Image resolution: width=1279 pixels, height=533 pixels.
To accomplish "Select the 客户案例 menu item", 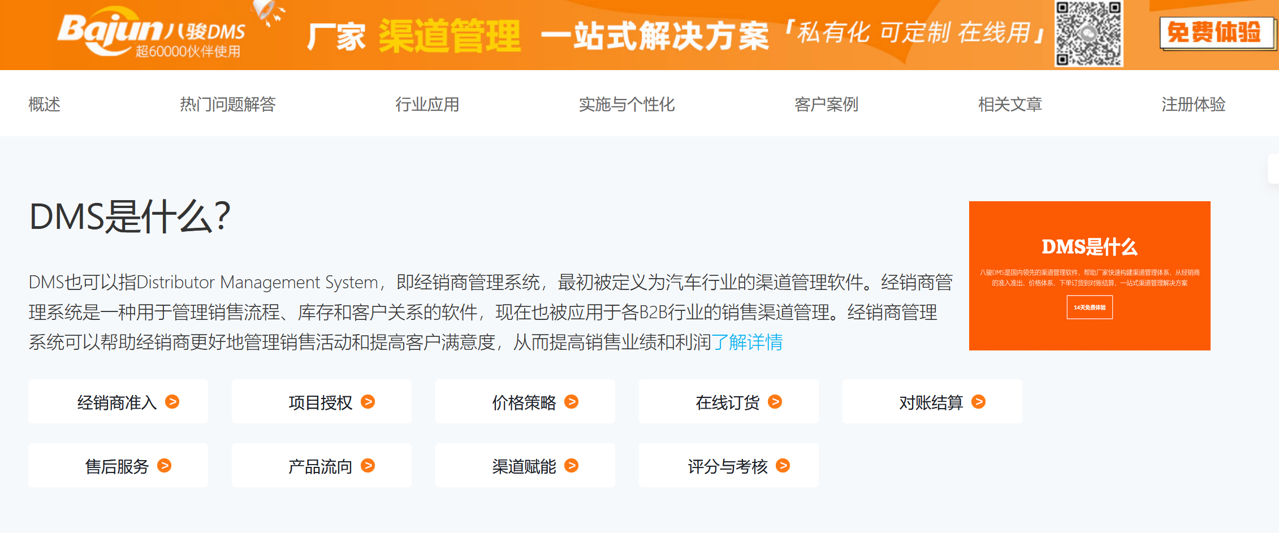I will pyautogui.click(x=826, y=104).
